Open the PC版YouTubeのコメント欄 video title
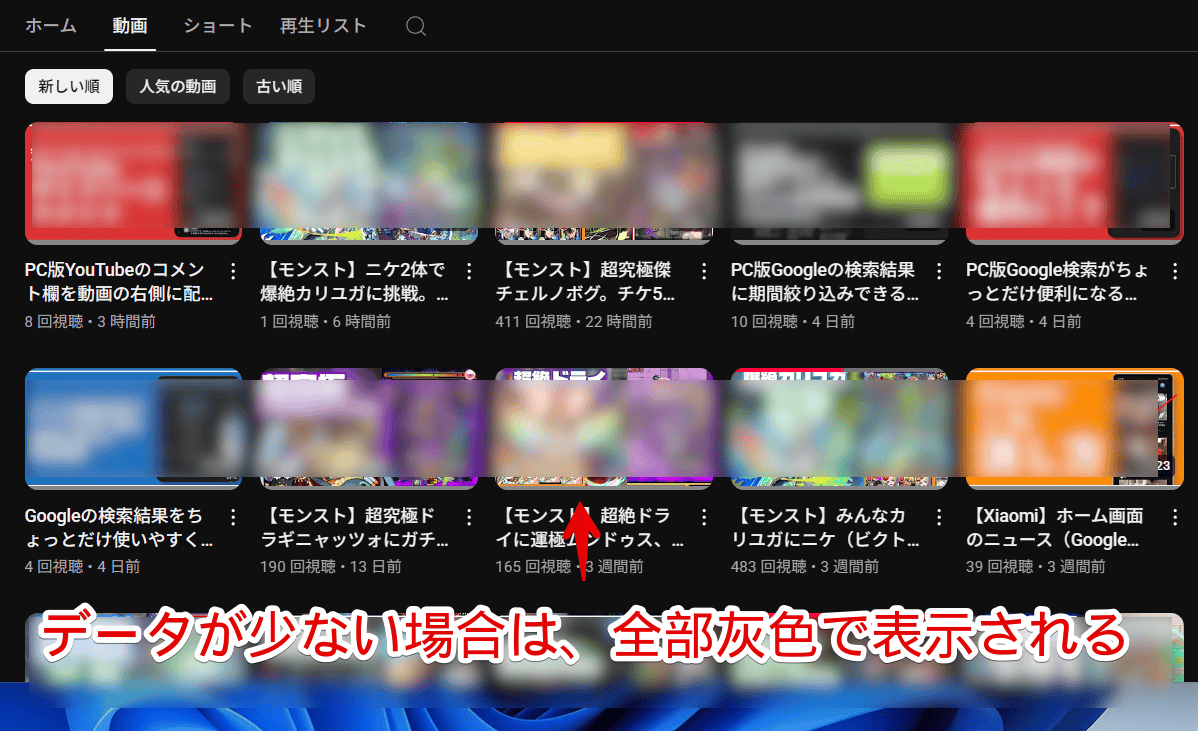The height and width of the screenshot is (731, 1198). coord(119,282)
